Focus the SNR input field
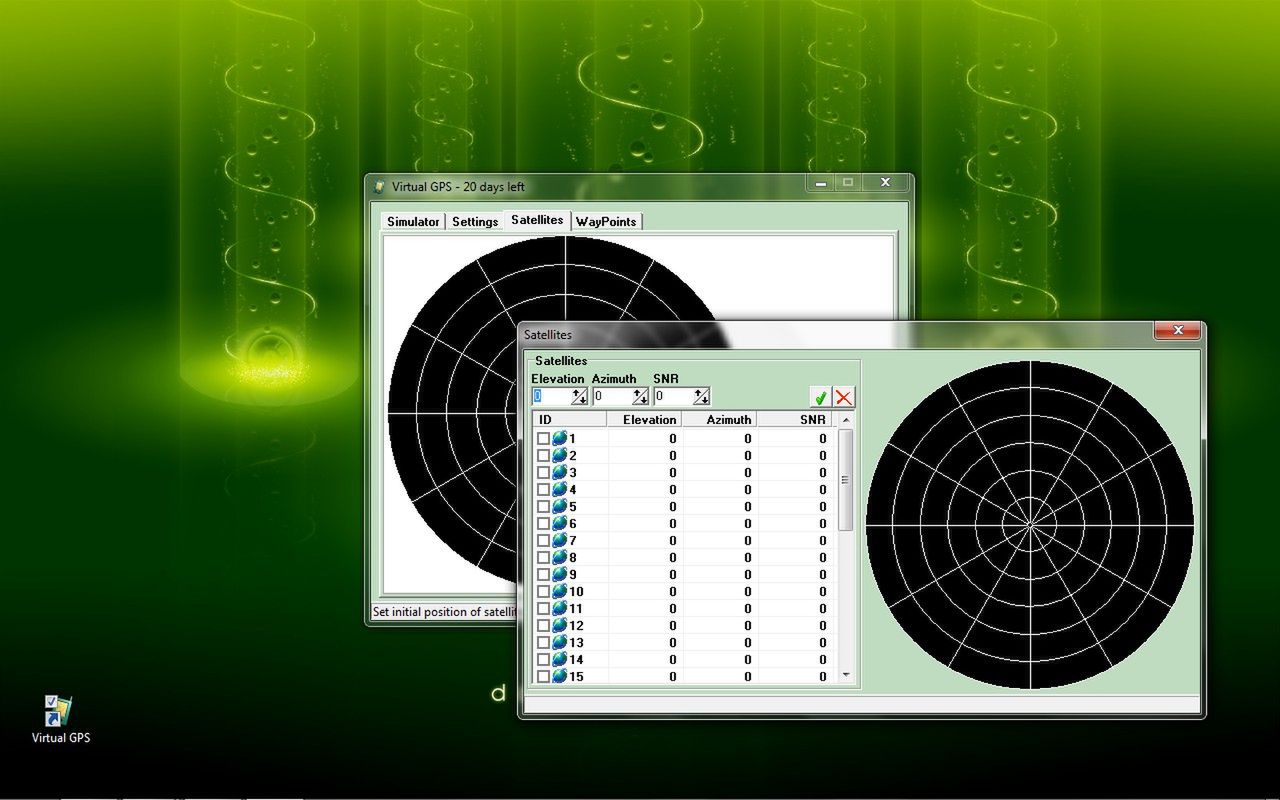This screenshot has height=800, width=1280. click(x=673, y=397)
